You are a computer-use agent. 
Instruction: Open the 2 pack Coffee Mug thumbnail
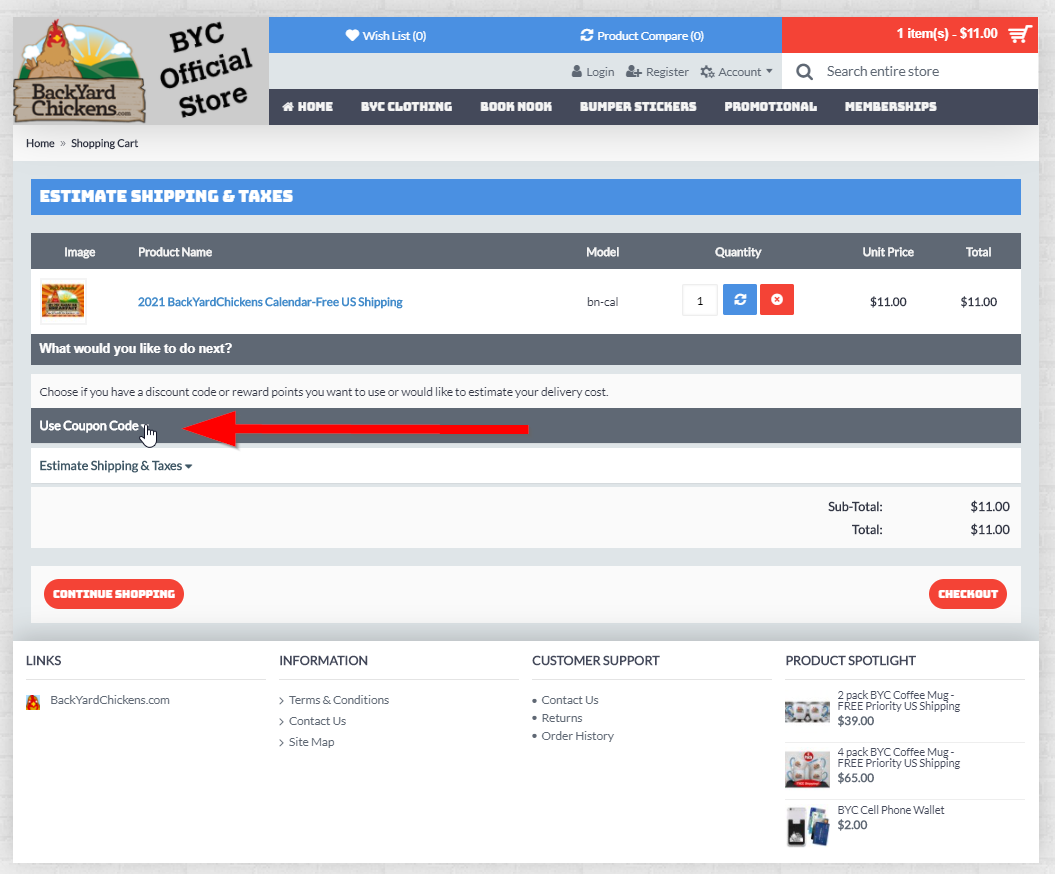coord(807,711)
